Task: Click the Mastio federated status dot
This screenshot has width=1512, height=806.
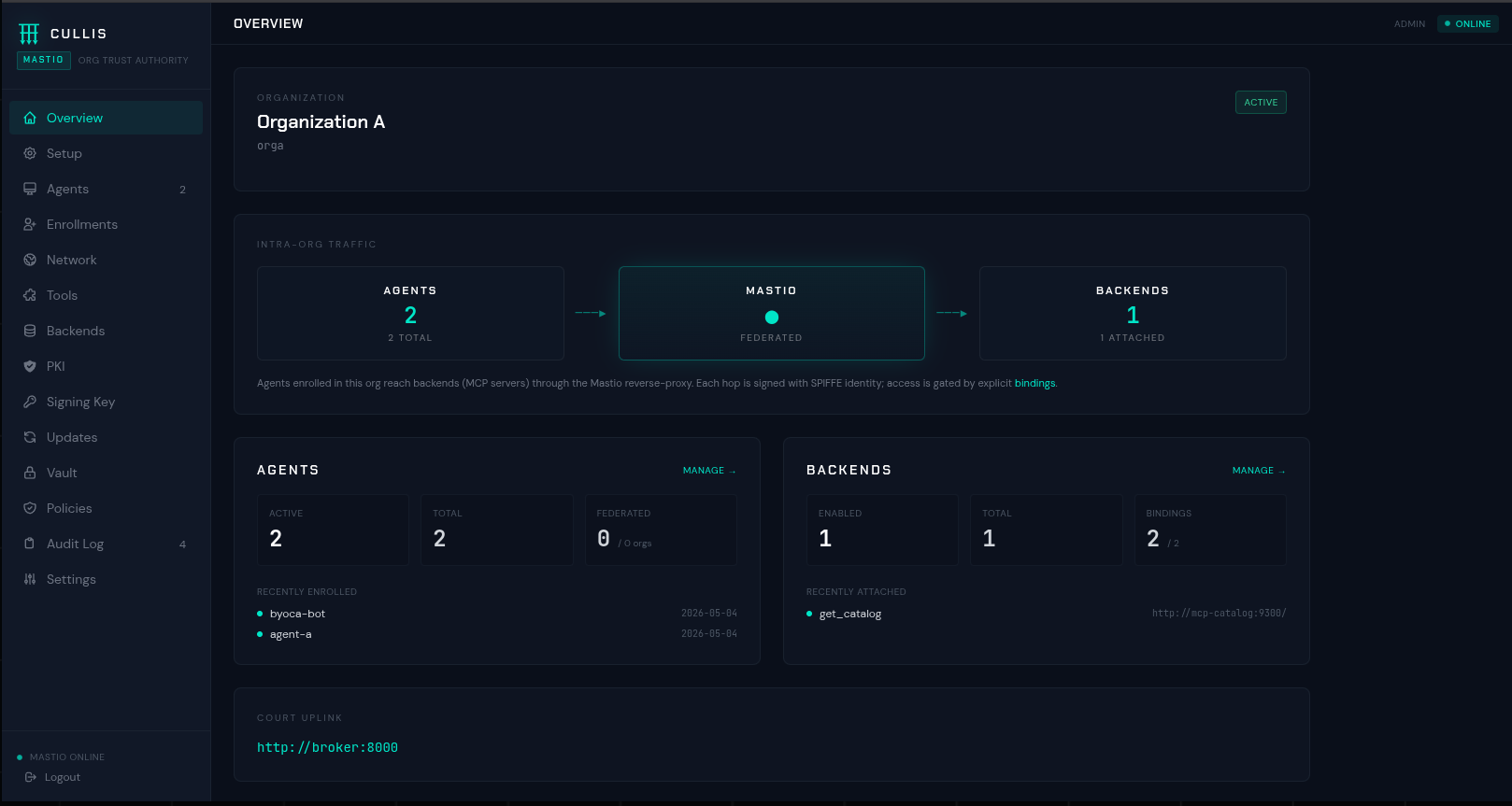Action: coord(772,318)
